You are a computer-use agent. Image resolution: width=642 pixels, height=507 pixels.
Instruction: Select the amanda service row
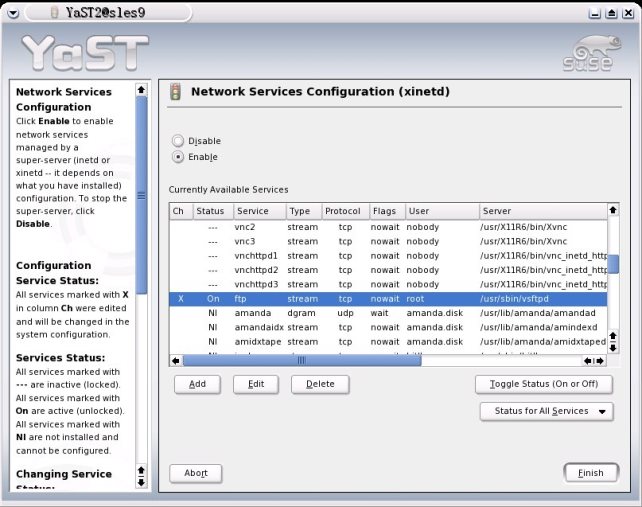point(388,313)
